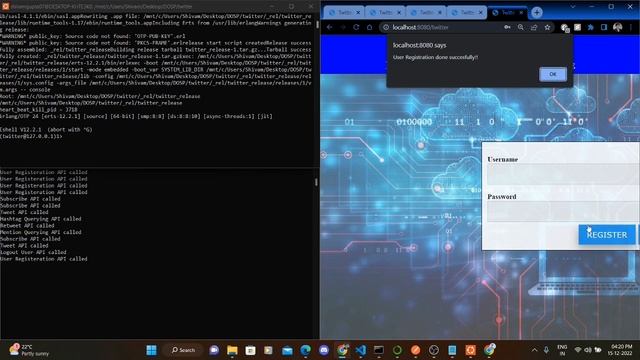The width and height of the screenshot is (640, 360).
Task: Open the terminal app in taskbar
Action: [379, 350]
